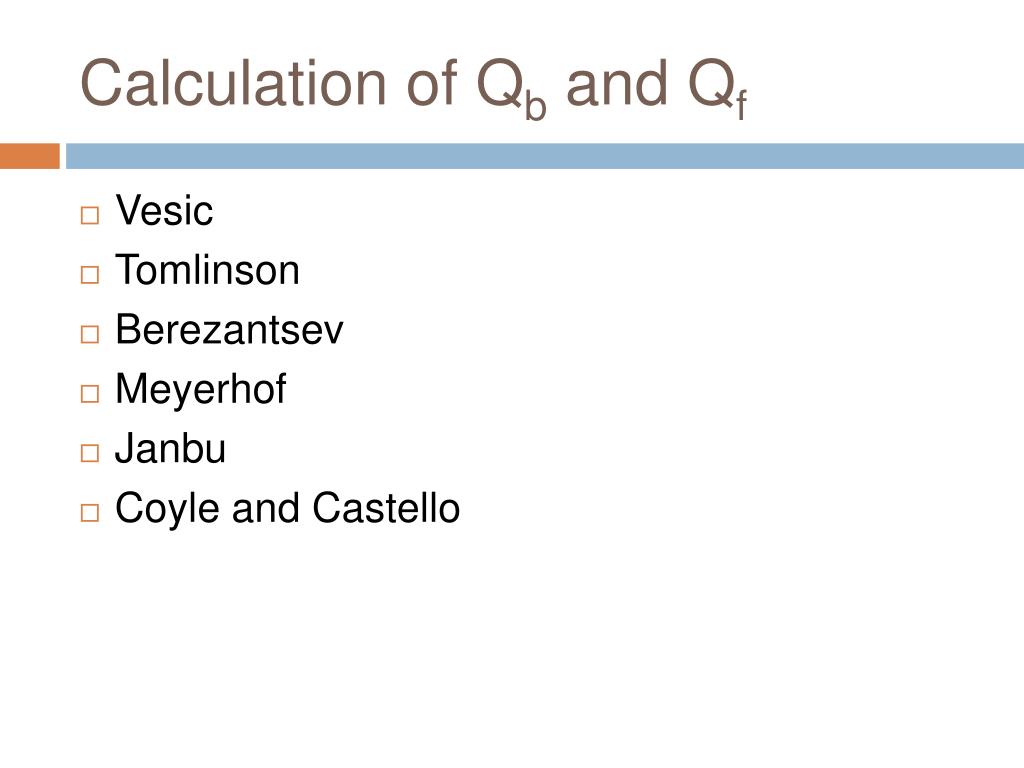Click the word 'Calculation' in the title
1024x768 pixels.
coord(234,84)
